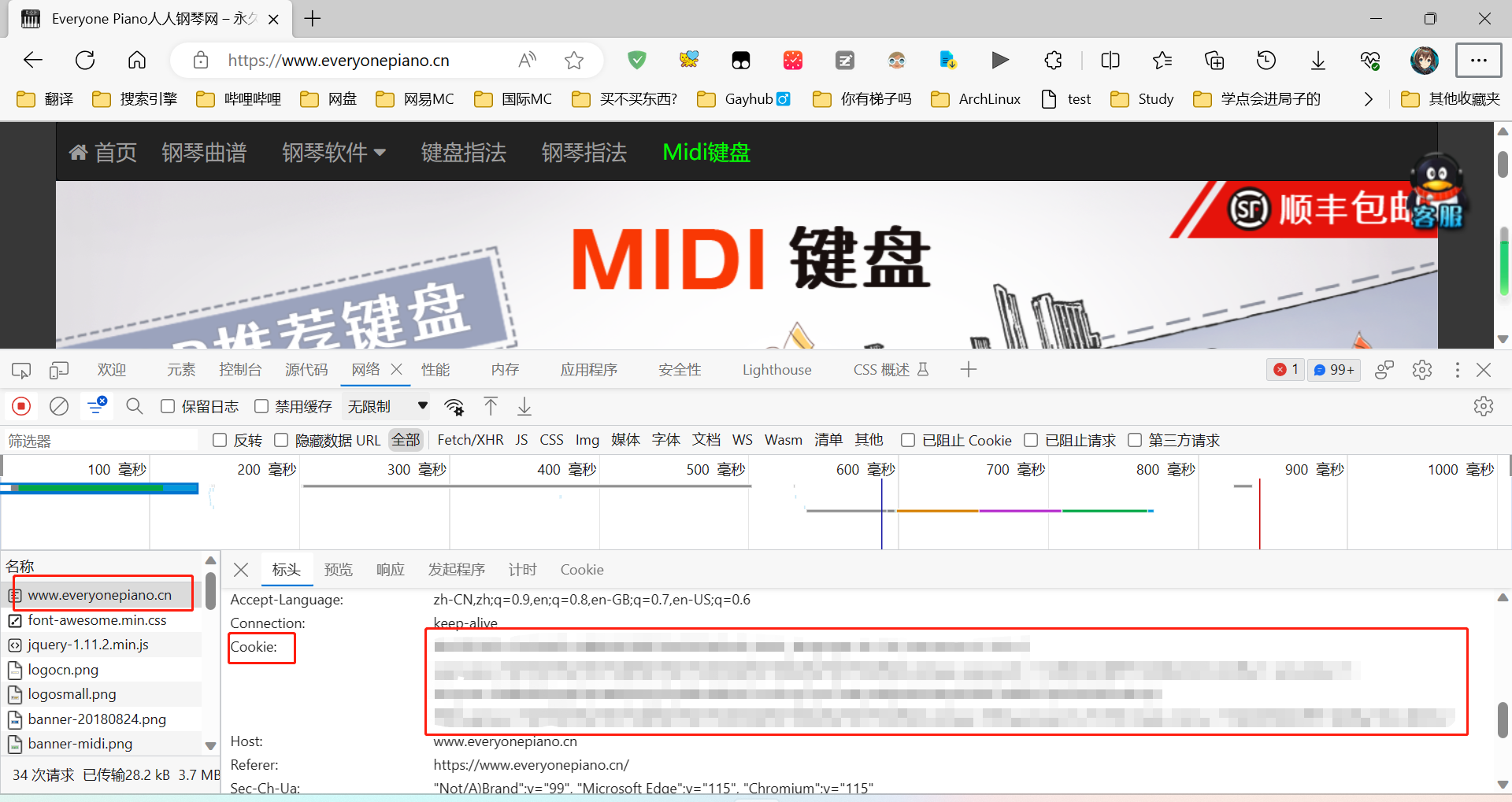
Task: Open the user profile avatar
Action: point(1424,60)
